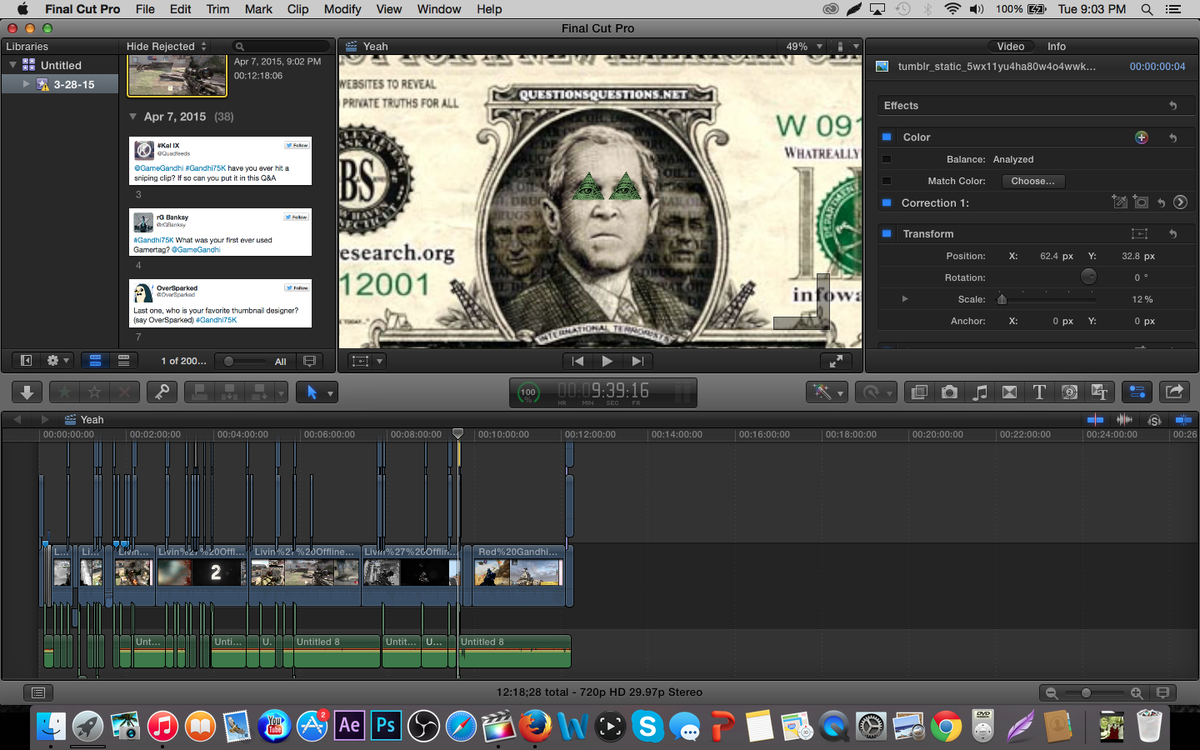Toggle the Color effect checkbox

(886, 137)
